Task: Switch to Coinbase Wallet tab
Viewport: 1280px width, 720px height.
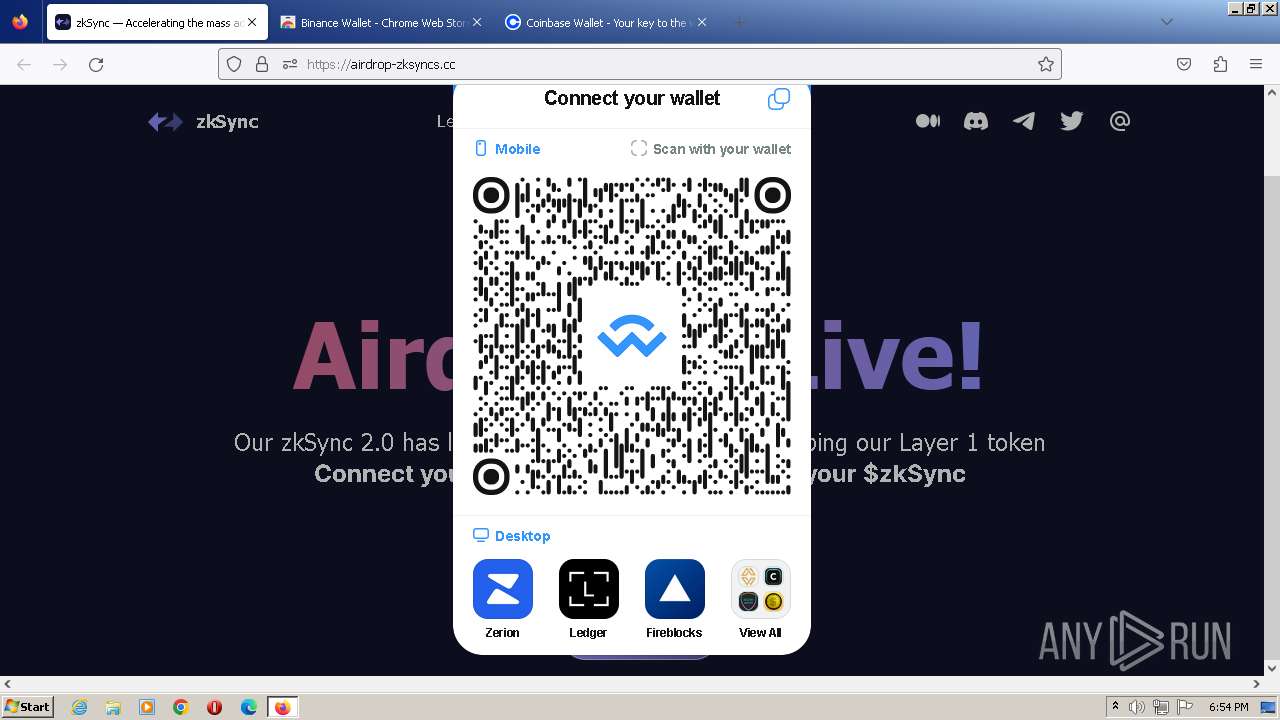Action: [607, 22]
